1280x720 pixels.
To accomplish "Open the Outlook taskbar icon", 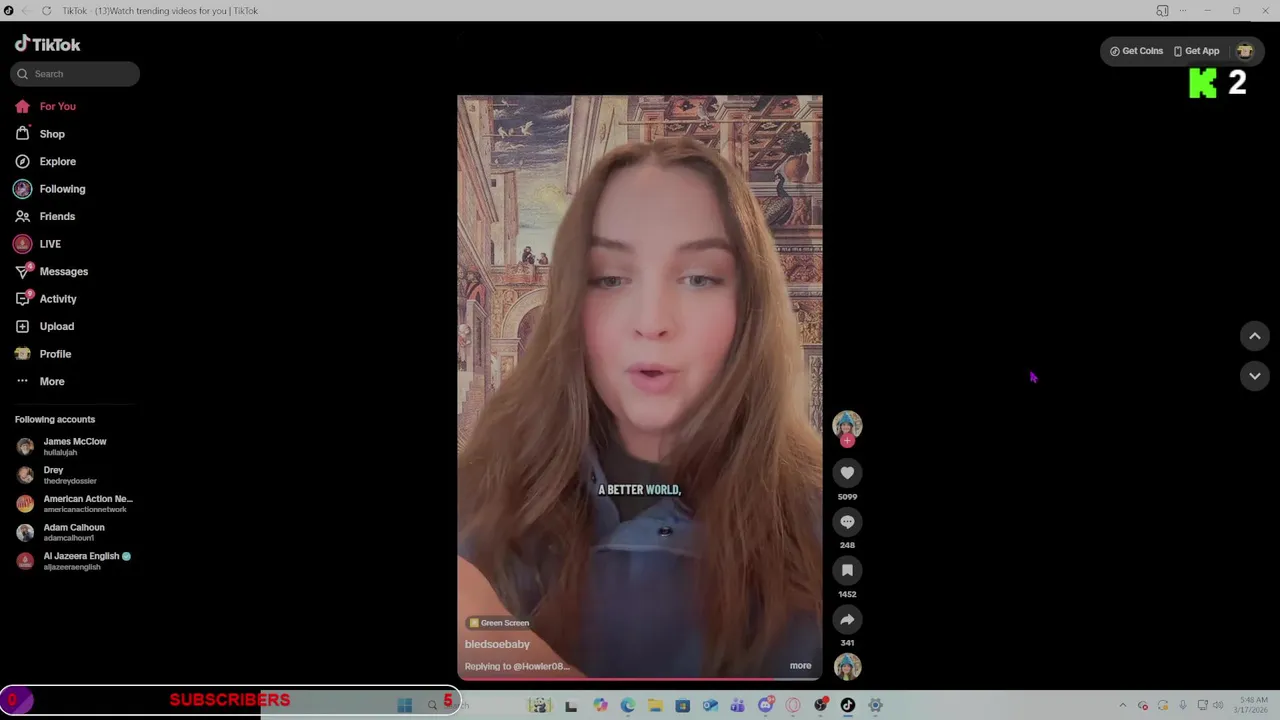I will pyautogui.click(x=710, y=705).
